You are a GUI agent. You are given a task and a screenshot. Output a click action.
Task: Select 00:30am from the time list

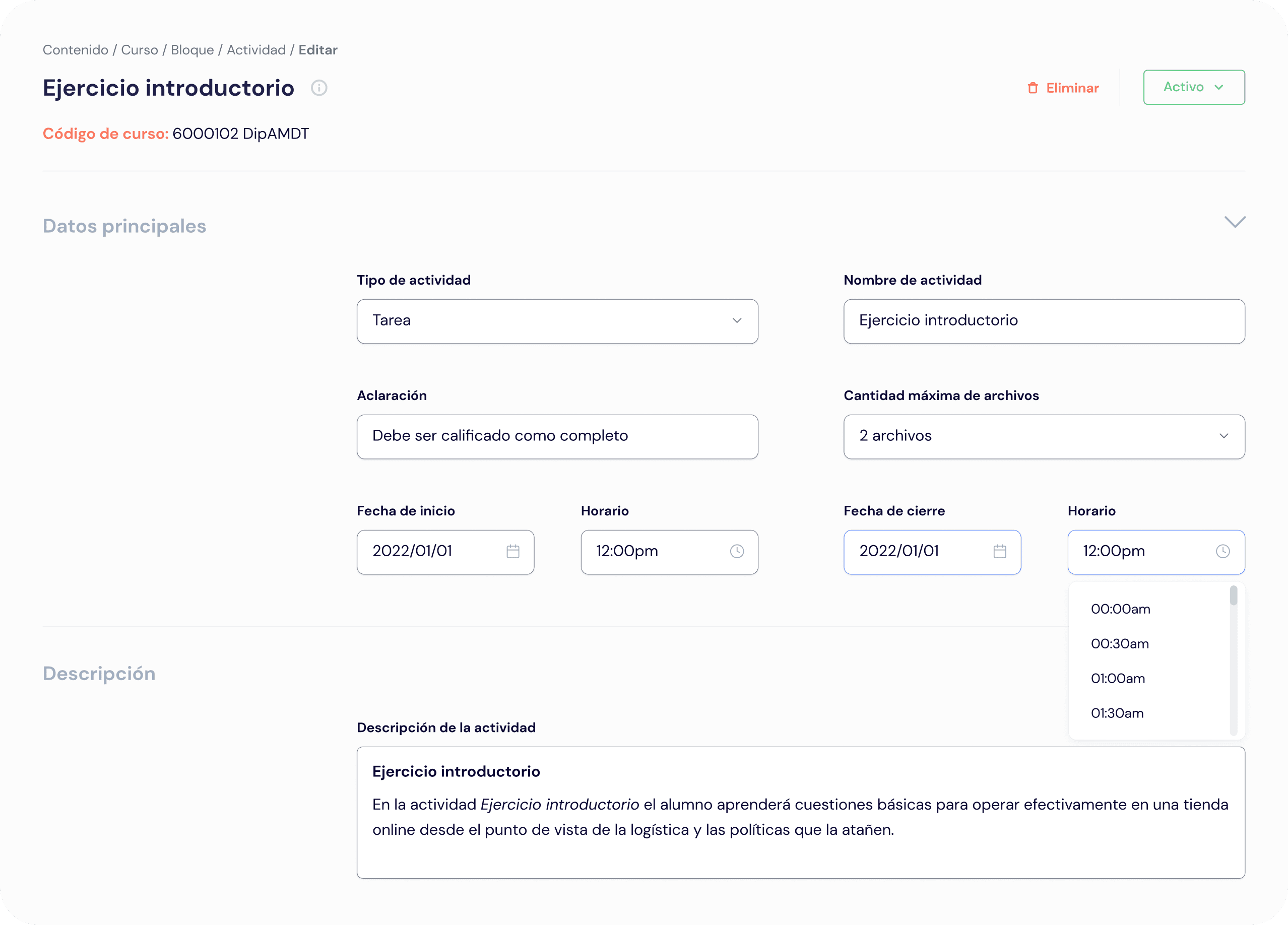point(1120,644)
